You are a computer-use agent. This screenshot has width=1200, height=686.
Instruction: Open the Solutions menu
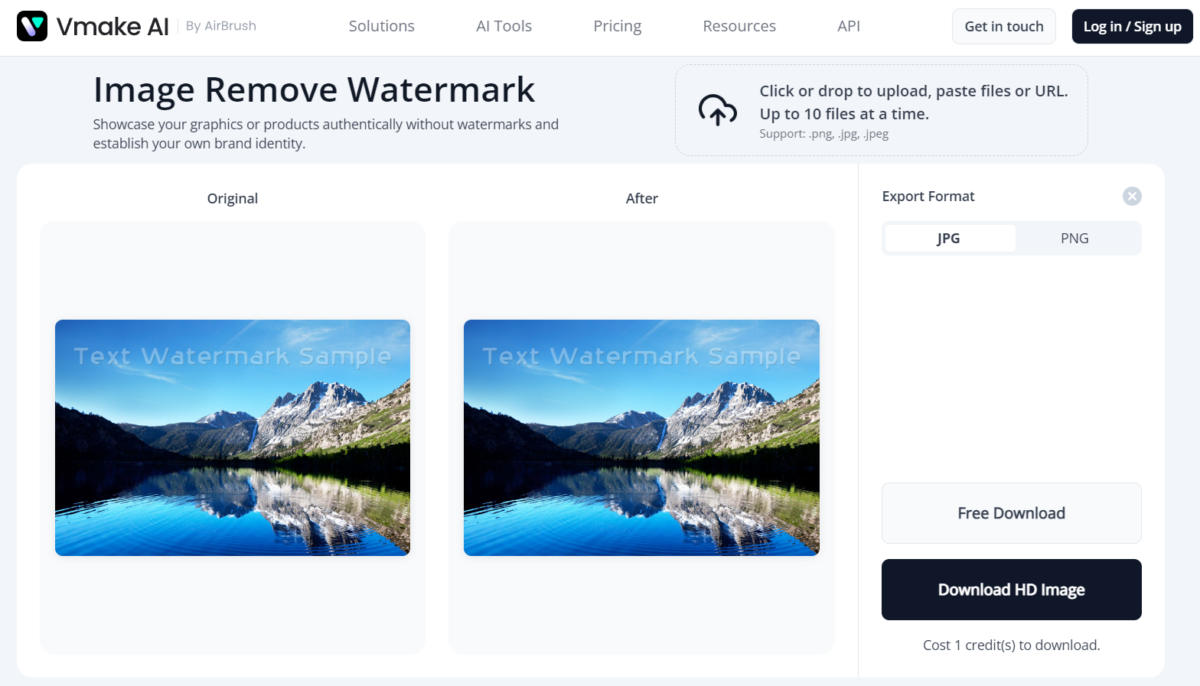tap(381, 26)
